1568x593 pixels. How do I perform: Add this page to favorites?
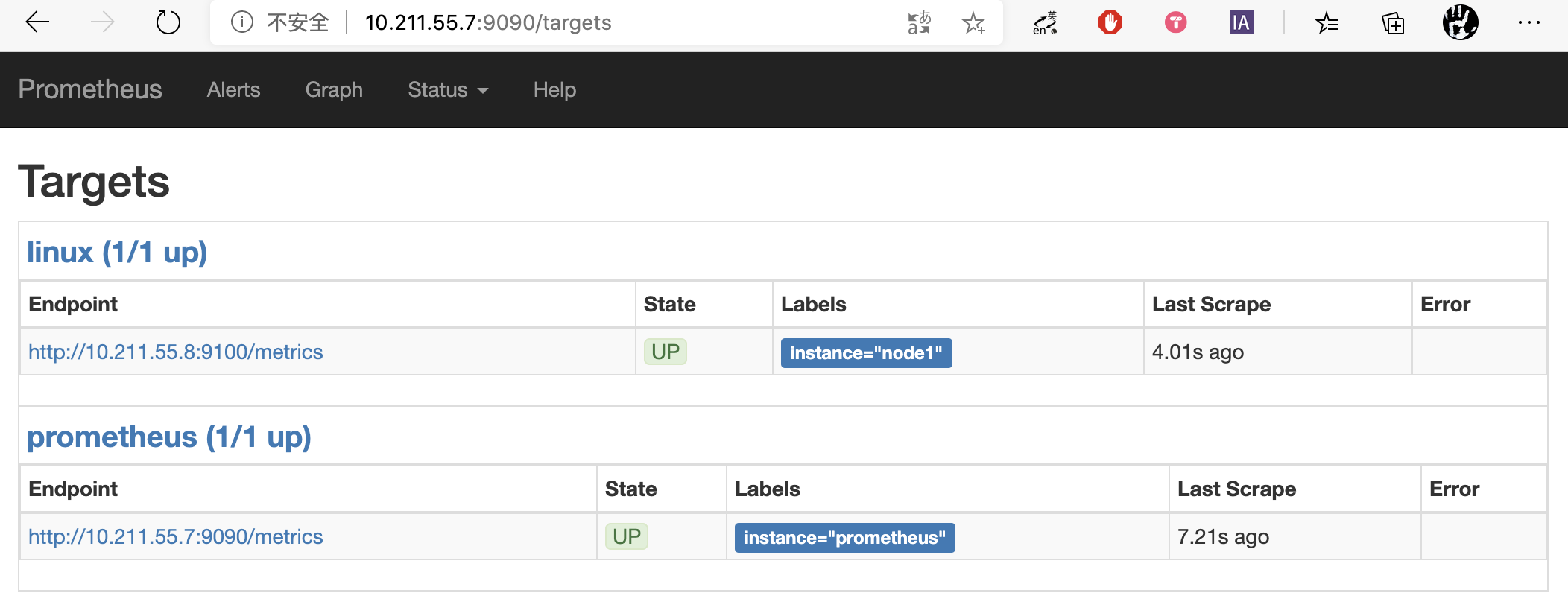tap(973, 22)
